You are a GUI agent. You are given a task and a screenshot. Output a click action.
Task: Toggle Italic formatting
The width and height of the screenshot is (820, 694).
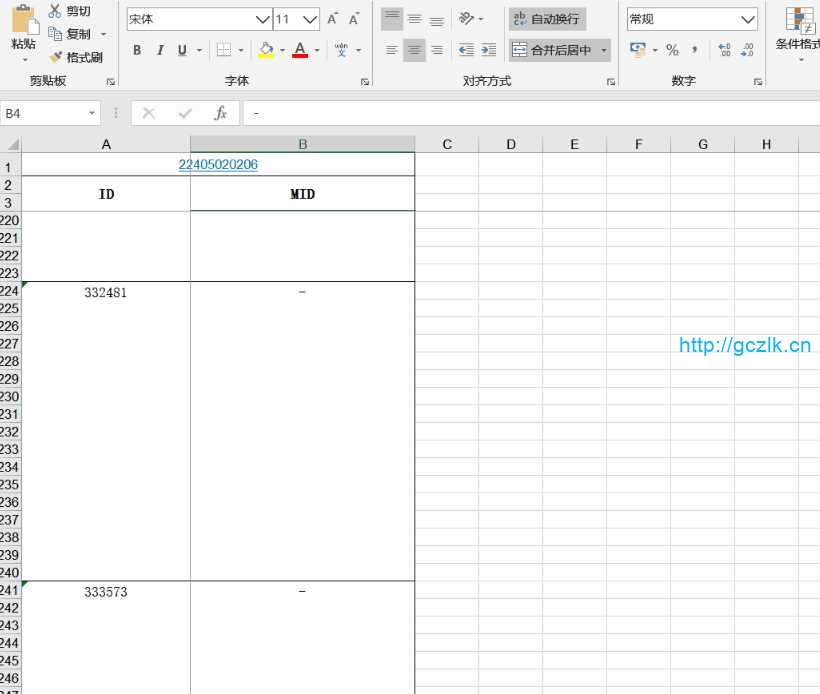pos(159,50)
